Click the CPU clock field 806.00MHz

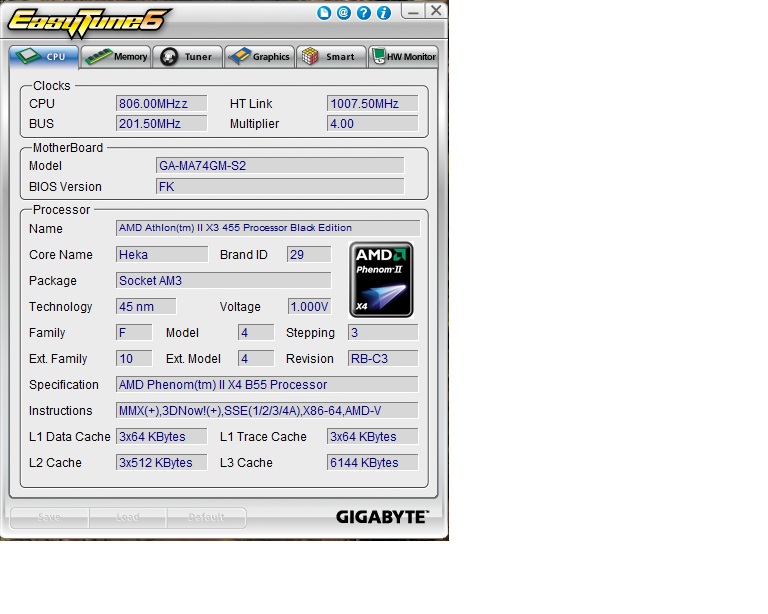pyautogui.click(x=162, y=104)
